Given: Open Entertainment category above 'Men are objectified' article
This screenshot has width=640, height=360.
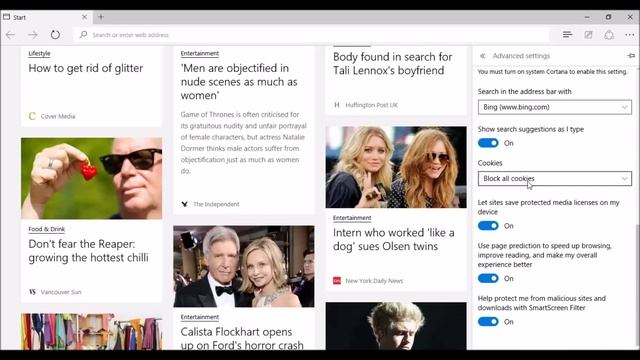Looking at the screenshot, I should tap(200, 53).
